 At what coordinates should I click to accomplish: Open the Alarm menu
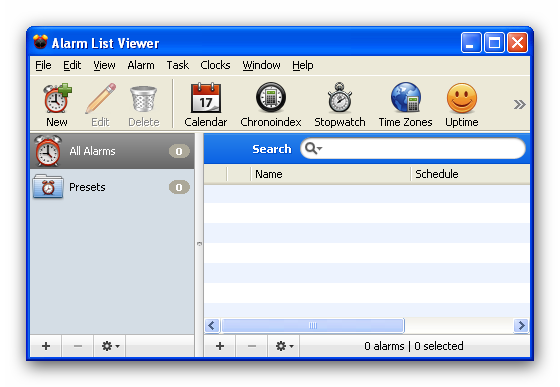(x=141, y=65)
